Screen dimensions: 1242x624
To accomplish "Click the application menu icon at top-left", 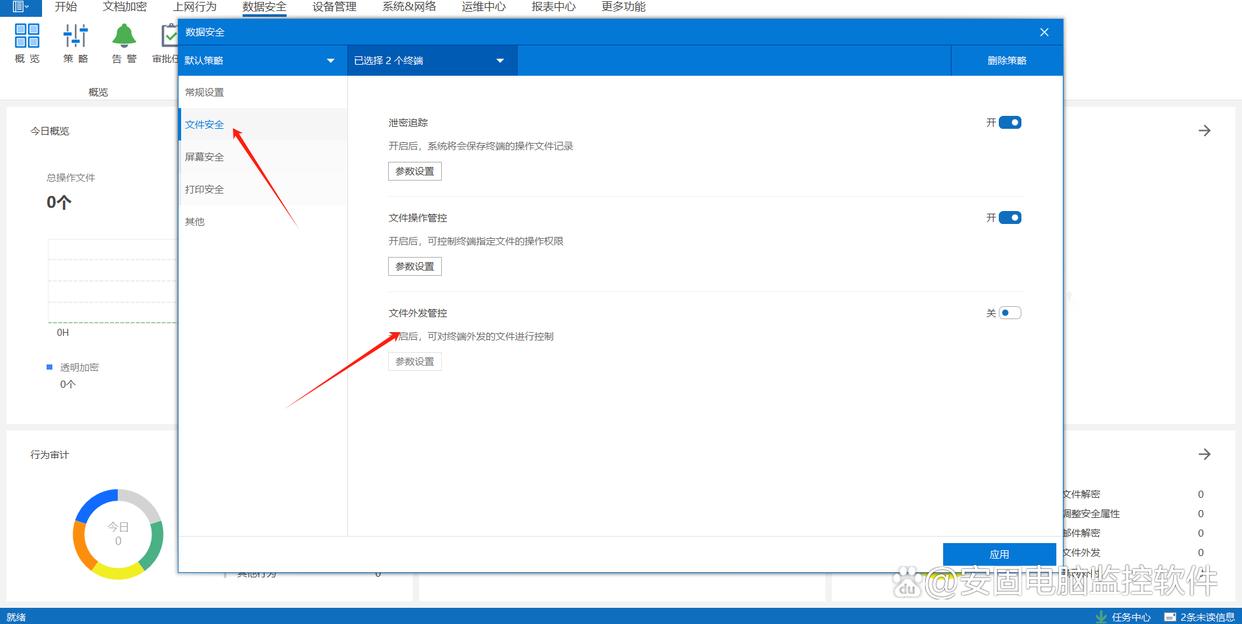I will point(20,7).
